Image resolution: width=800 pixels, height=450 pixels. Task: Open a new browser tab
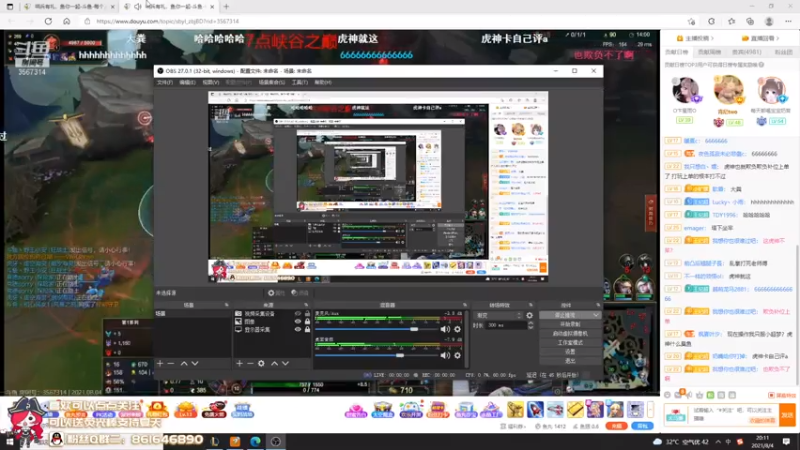(226, 7)
